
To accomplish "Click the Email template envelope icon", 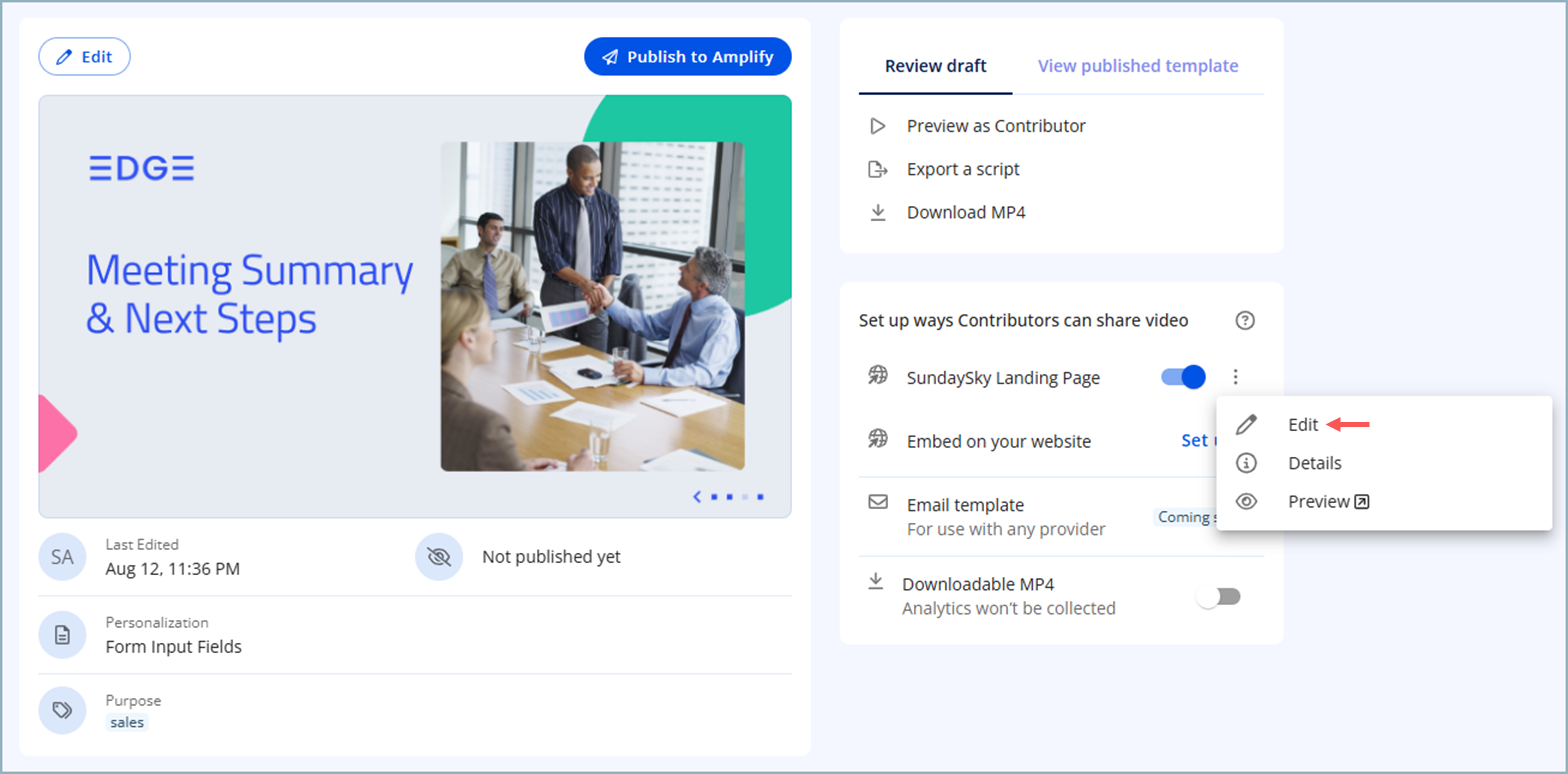I will [x=877, y=502].
